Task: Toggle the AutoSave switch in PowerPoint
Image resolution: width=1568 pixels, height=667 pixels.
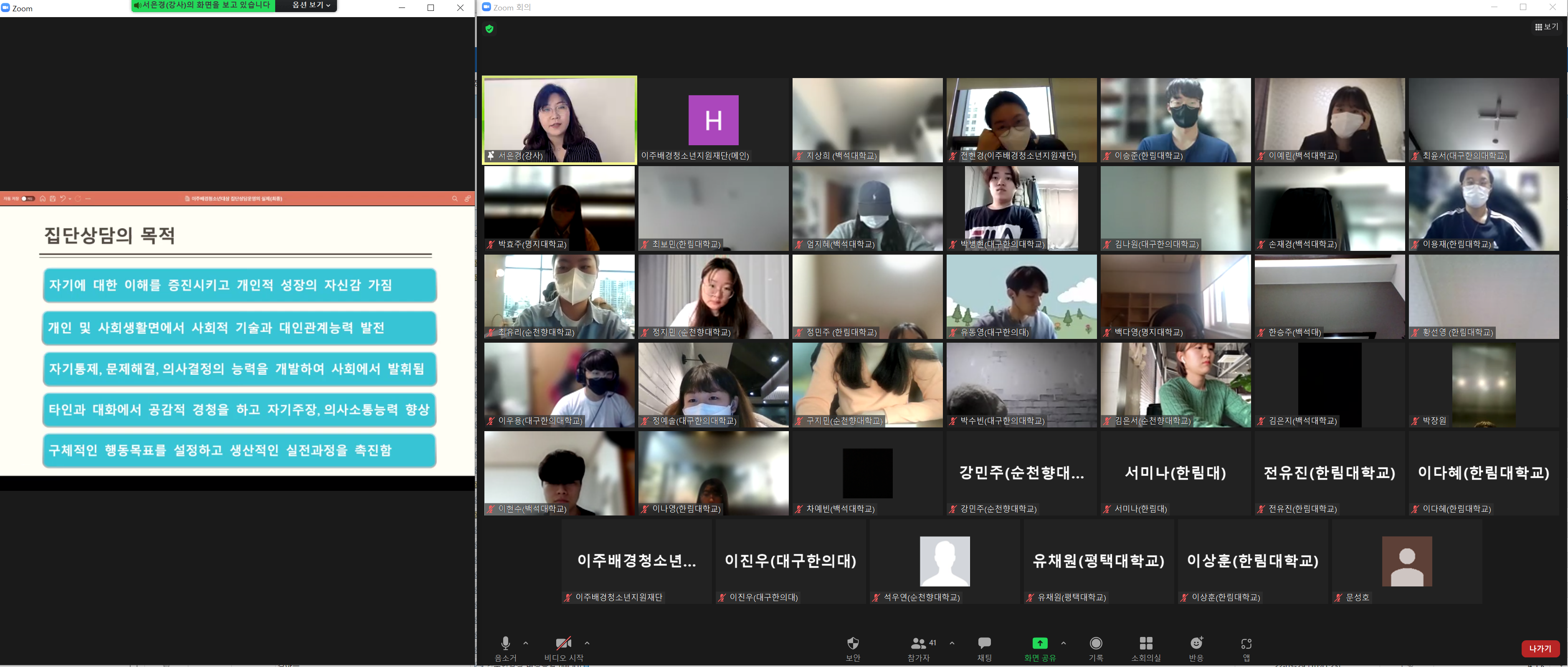Action: 28,198
